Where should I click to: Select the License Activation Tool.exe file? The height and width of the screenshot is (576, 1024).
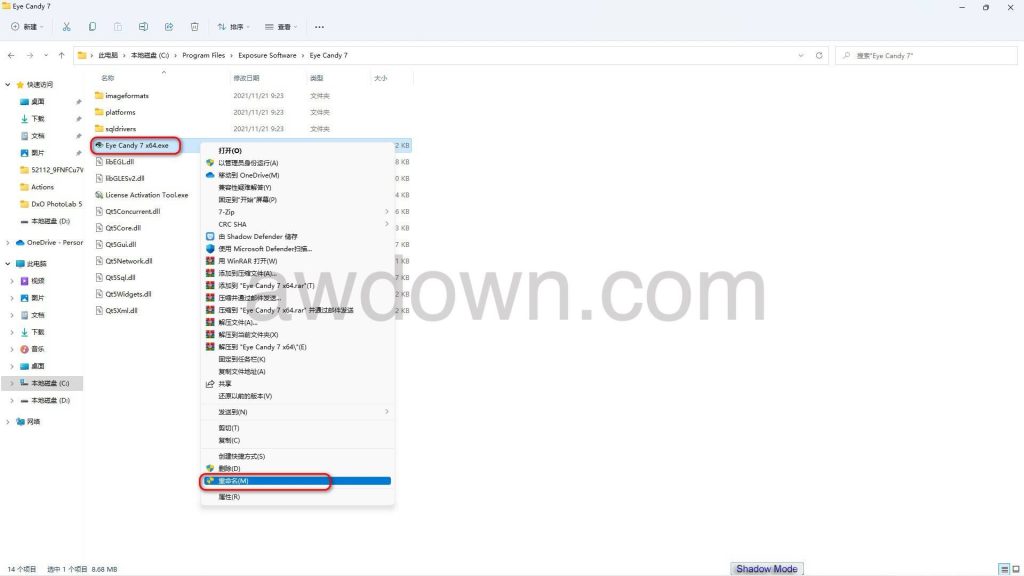coord(146,195)
